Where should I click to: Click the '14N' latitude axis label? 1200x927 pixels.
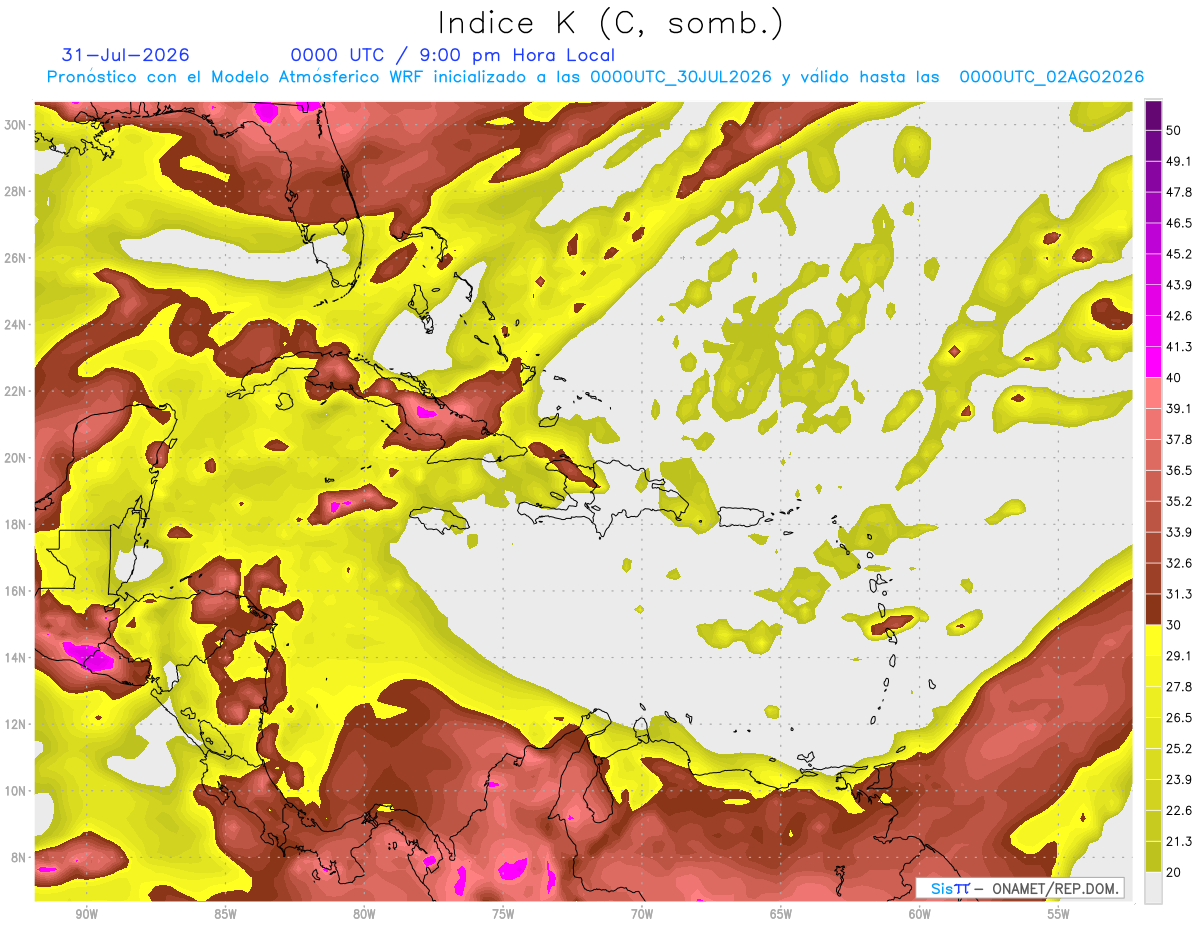click(15, 658)
